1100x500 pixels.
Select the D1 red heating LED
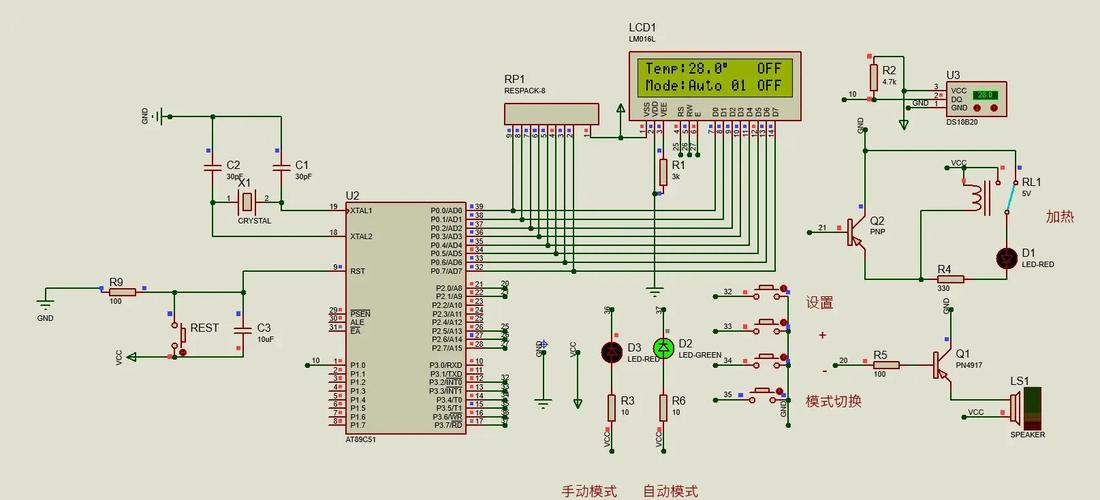tap(1007, 258)
